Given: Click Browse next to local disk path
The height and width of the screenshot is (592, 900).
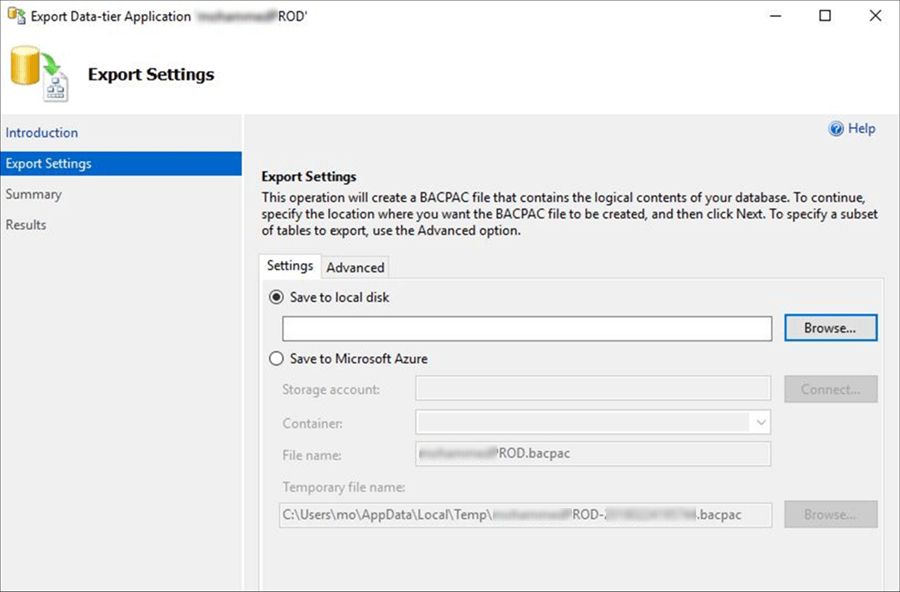Looking at the screenshot, I should pyautogui.click(x=831, y=328).
